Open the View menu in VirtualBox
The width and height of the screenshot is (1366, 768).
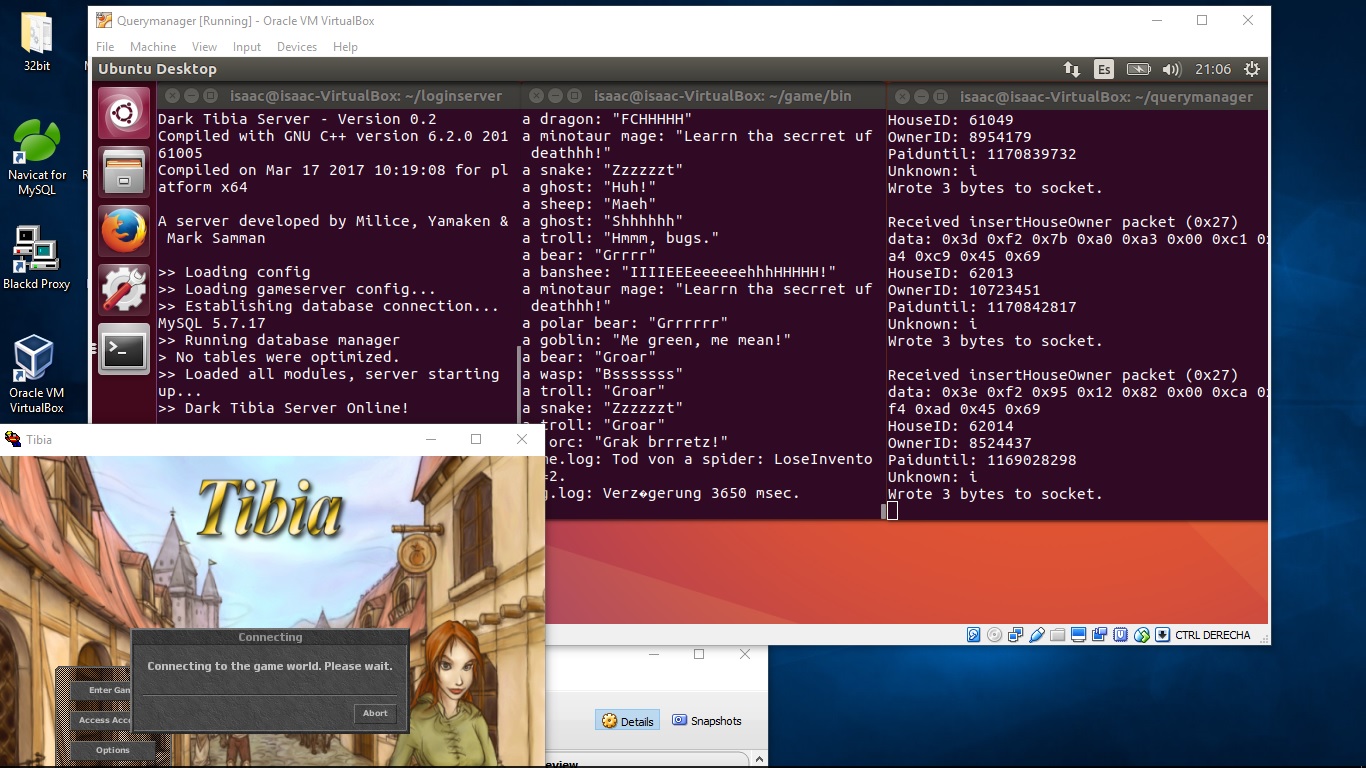pos(204,47)
